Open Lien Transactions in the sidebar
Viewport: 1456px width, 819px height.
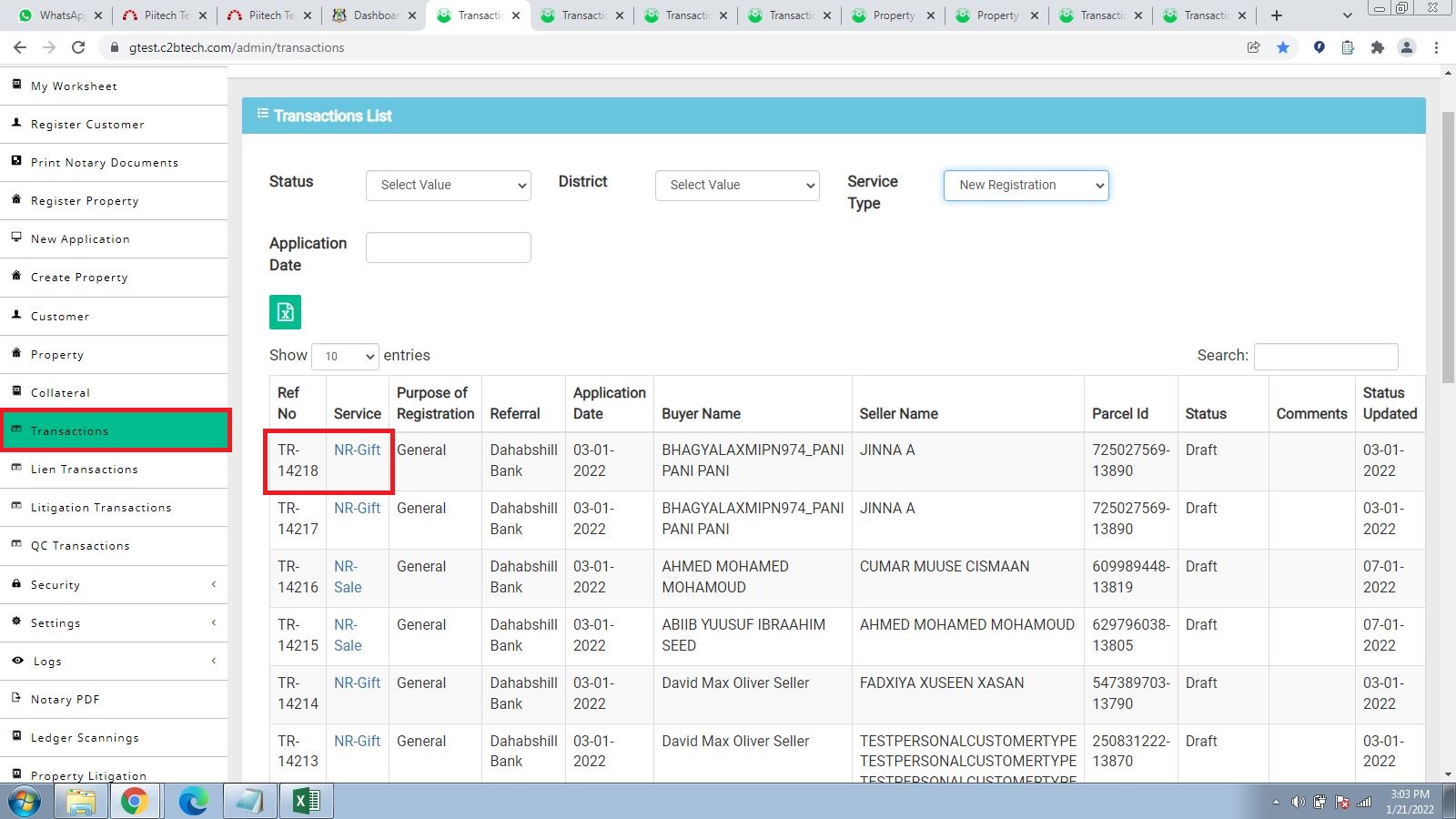coord(114,469)
